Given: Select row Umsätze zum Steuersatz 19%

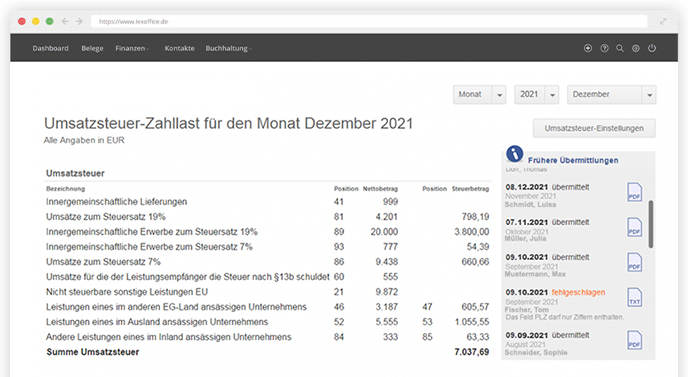Looking at the screenshot, I should pyautogui.click(x=268, y=217).
